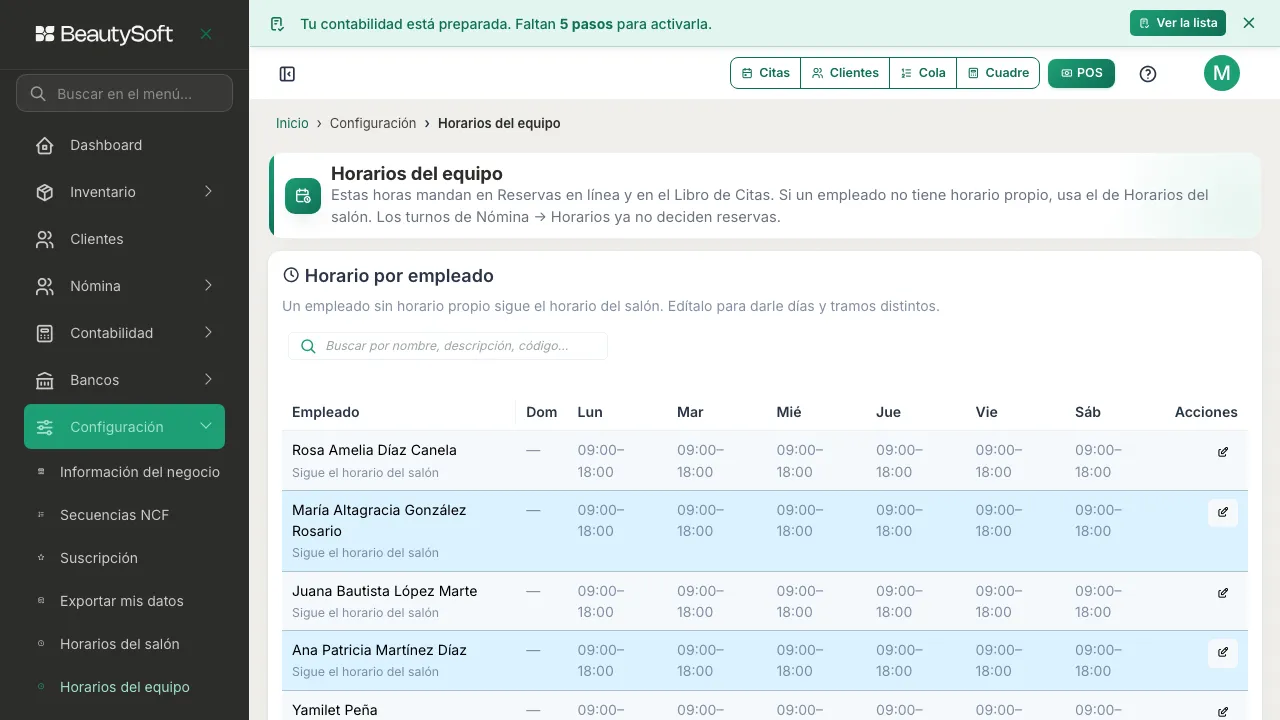Open user avatar M menu
The width and height of the screenshot is (1280, 720).
(x=1222, y=73)
